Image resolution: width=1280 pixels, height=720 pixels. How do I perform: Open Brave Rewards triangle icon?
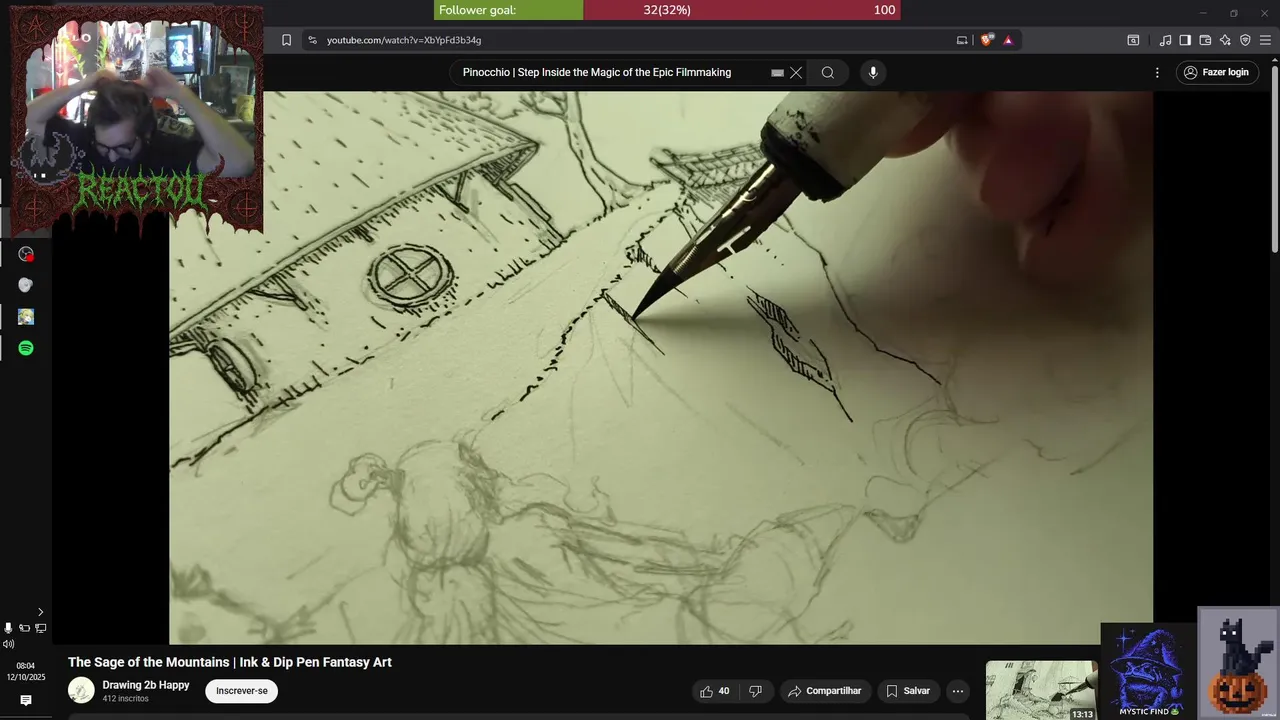(1008, 40)
